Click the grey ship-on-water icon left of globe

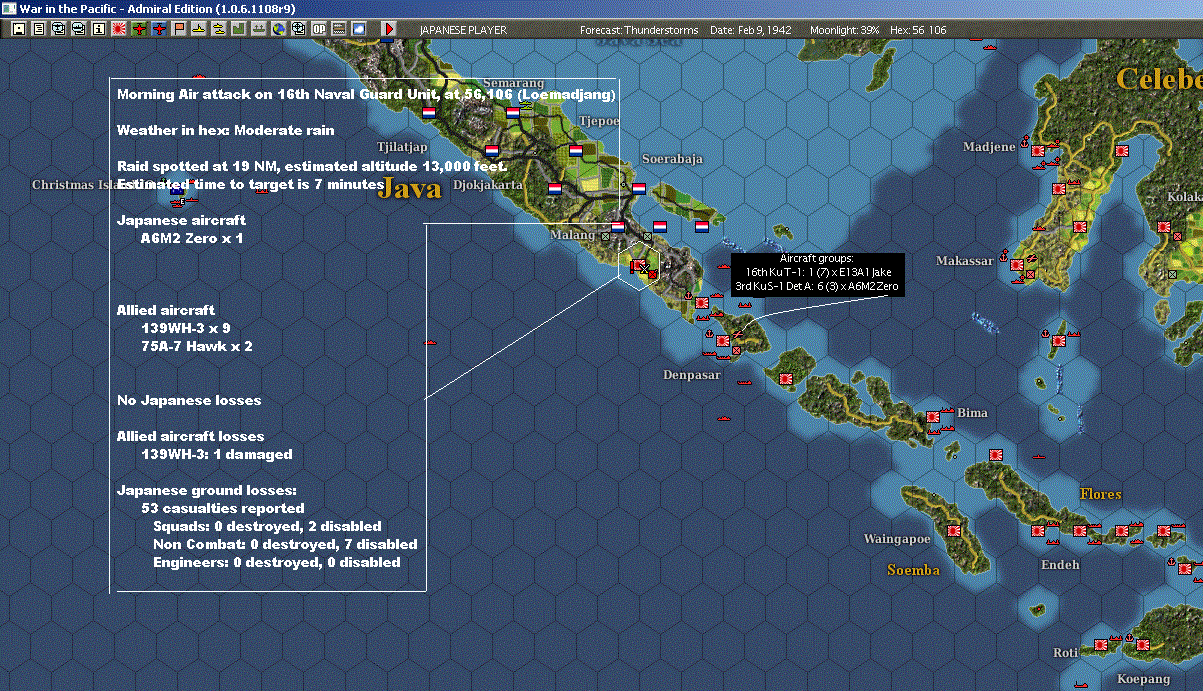tap(259, 29)
